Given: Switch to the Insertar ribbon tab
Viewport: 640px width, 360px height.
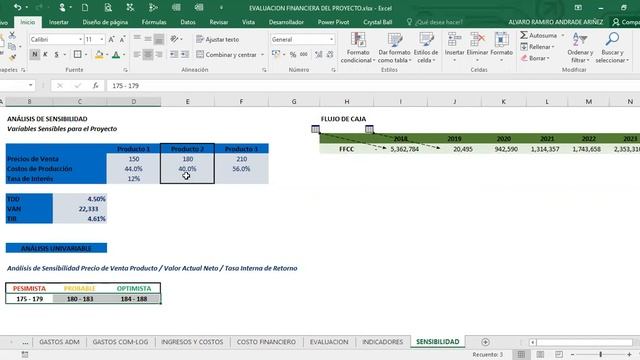Looking at the screenshot, I should coord(59,22).
